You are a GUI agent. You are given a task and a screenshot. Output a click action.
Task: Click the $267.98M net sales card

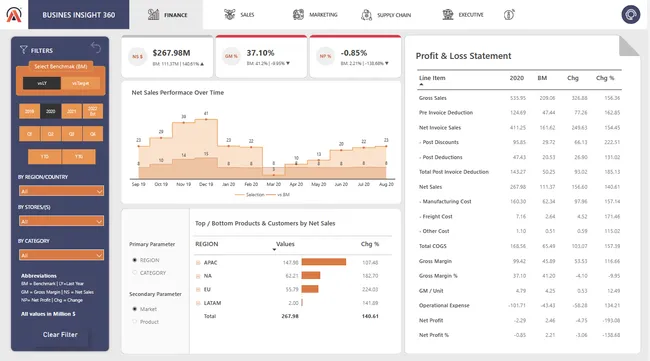pyautogui.click(x=167, y=57)
